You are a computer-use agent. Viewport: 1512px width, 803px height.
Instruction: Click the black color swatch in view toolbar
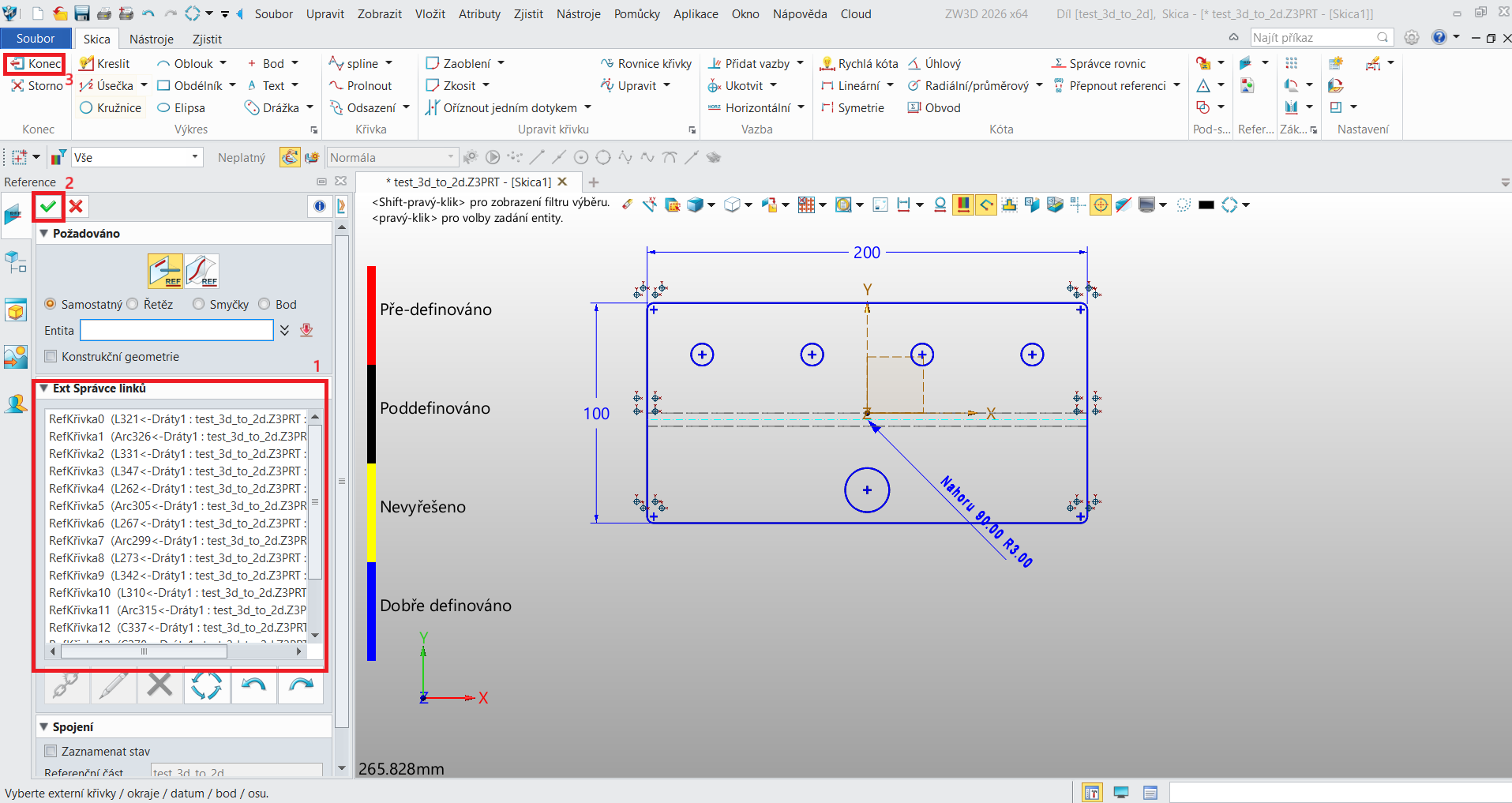pyautogui.click(x=1206, y=205)
